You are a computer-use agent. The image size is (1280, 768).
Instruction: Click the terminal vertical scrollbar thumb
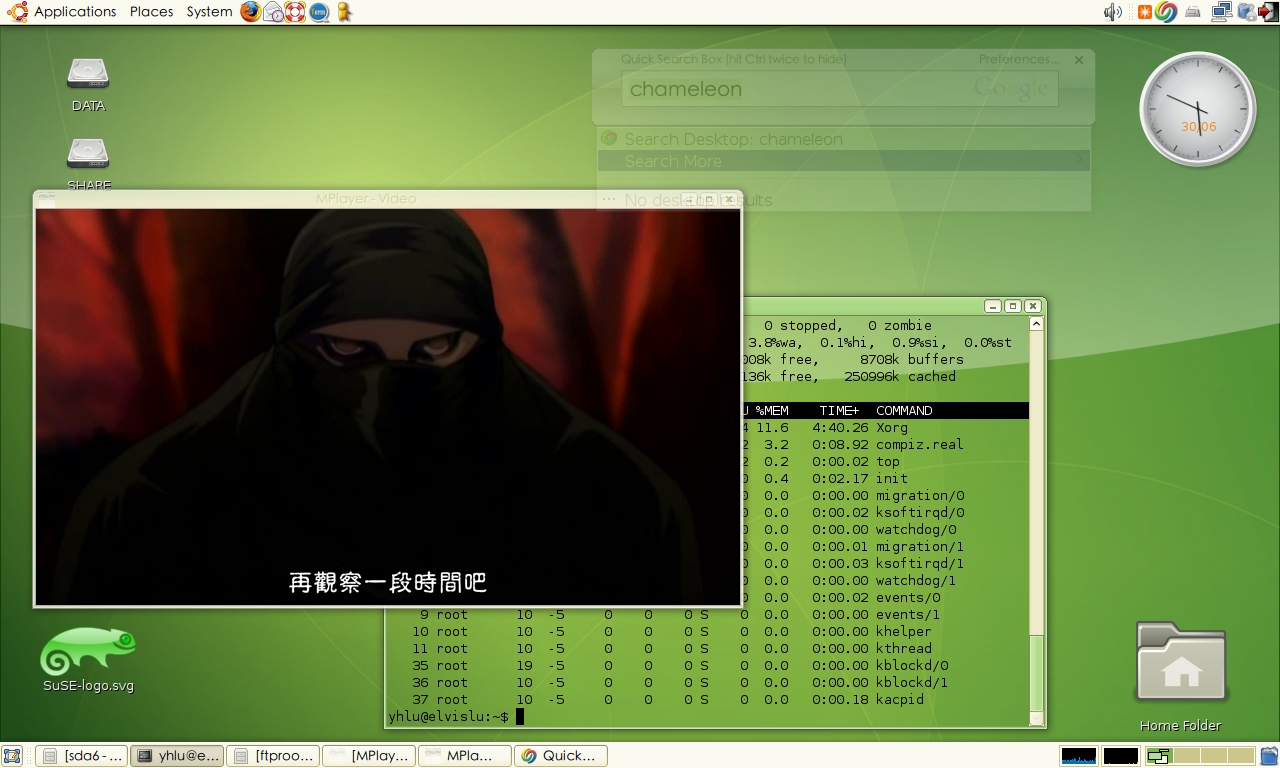[1036, 672]
